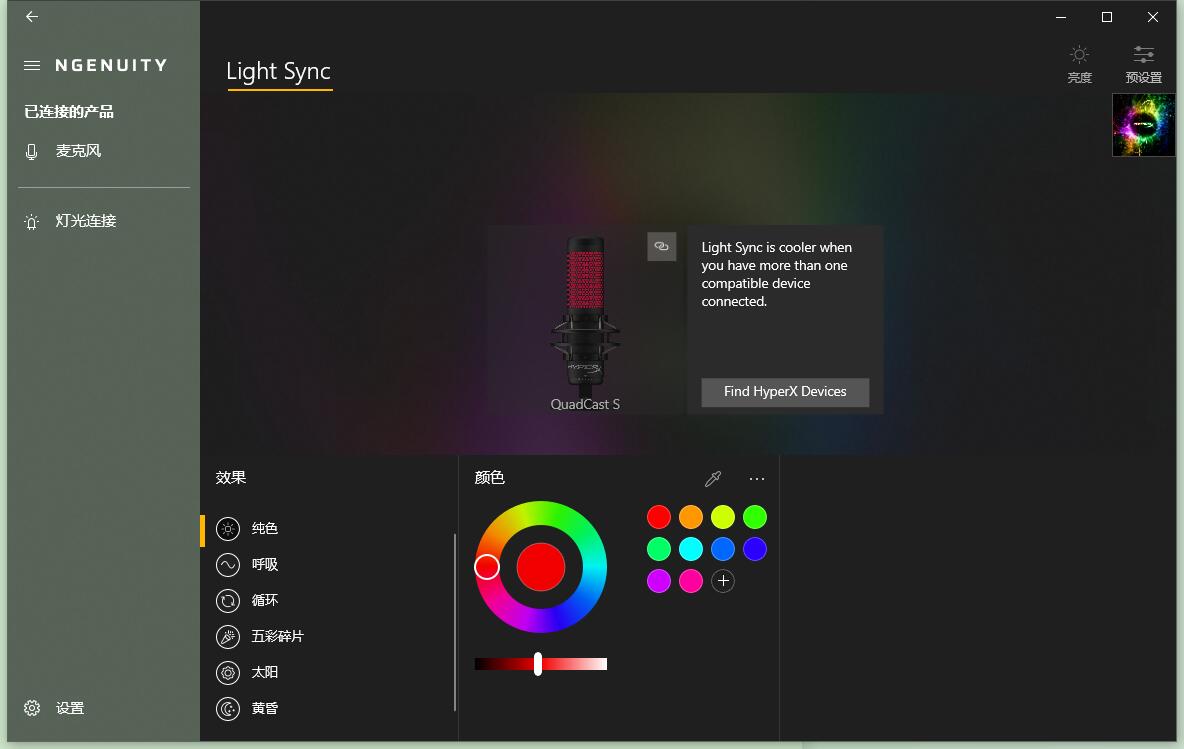This screenshot has width=1184, height=749.
Task: Select the colorful HyperX preset thumbnail
Action: pos(1143,125)
